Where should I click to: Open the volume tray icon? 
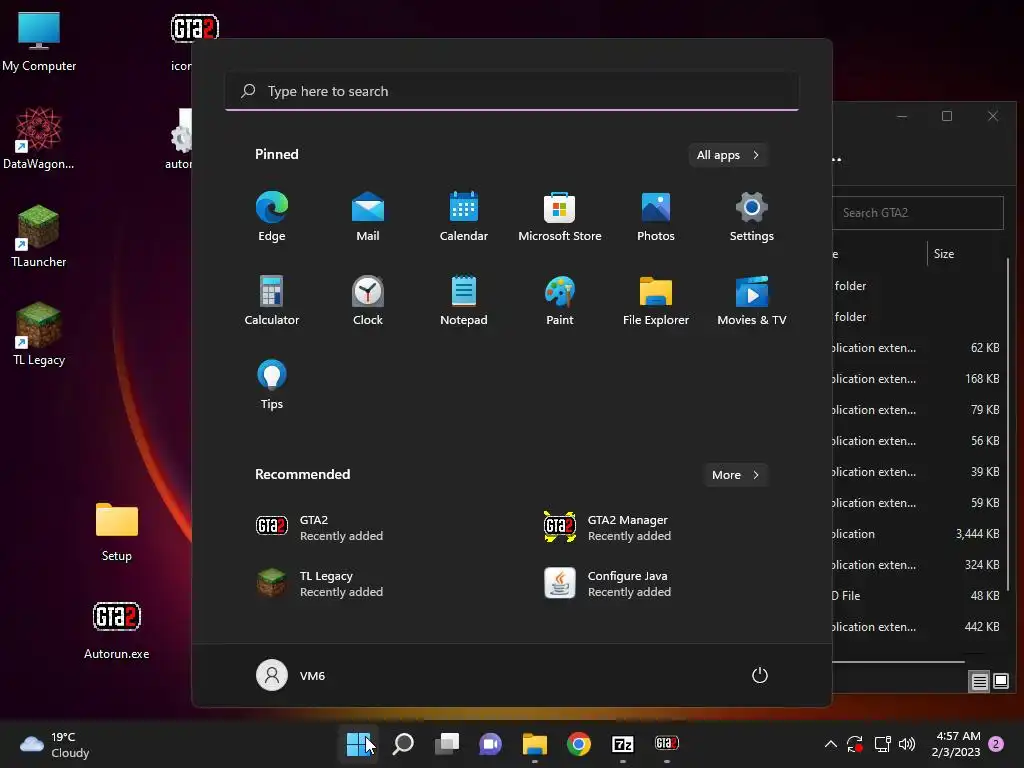coord(907,744)
